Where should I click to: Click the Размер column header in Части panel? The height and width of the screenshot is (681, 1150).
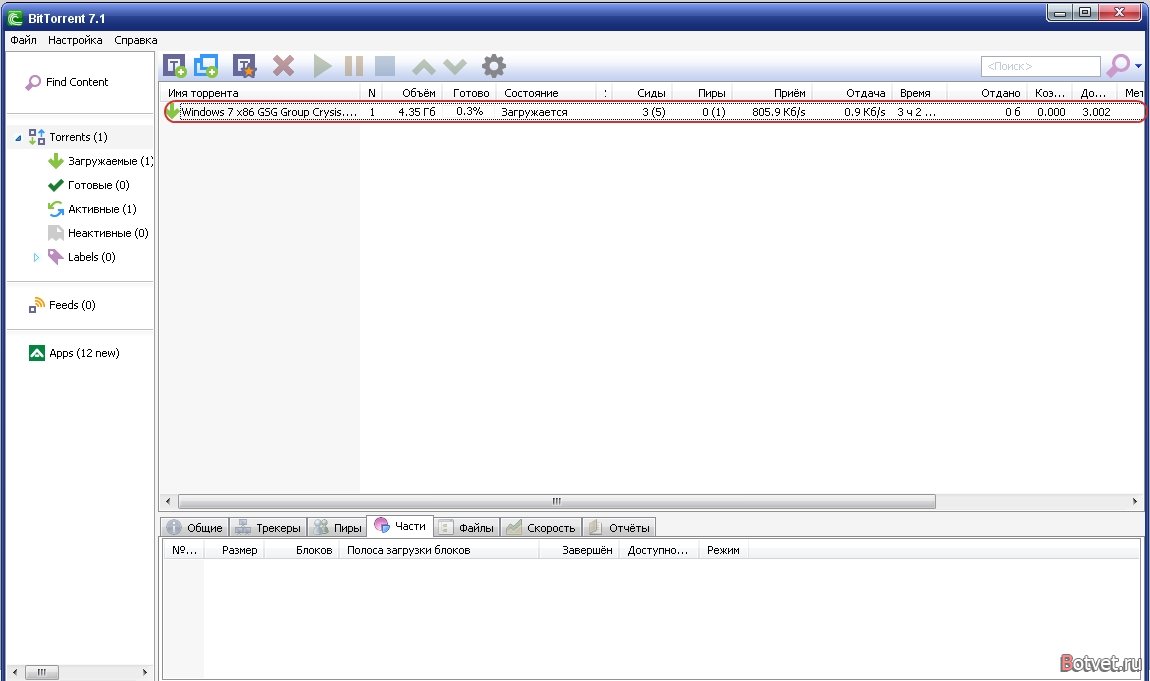tap(234, 551)
